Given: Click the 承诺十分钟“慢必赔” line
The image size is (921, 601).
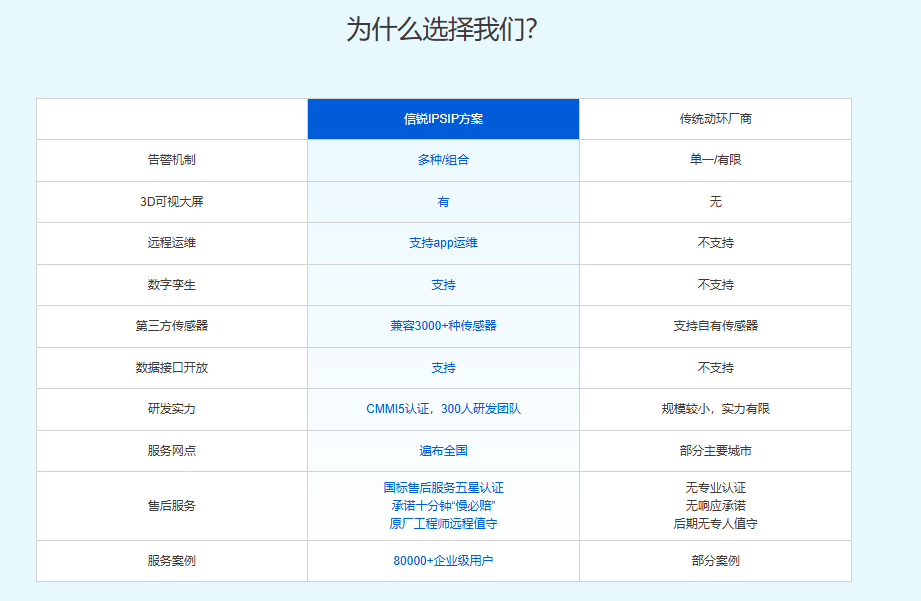Looking at the screenshot, I should click(x=443, y=506).
